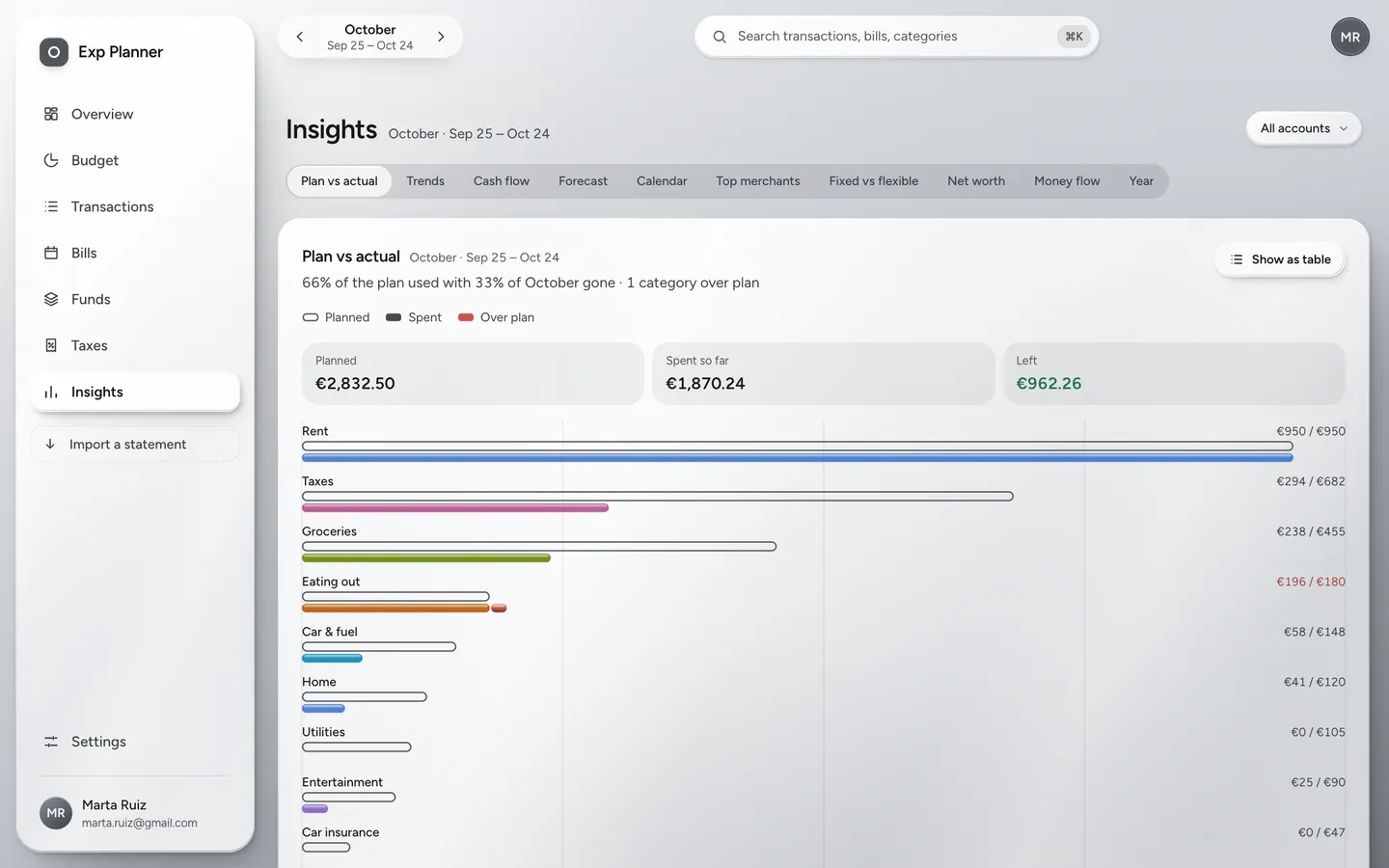Switch to the Trends tab
The image size is (1389, 868).
click(x=425, y=181)
